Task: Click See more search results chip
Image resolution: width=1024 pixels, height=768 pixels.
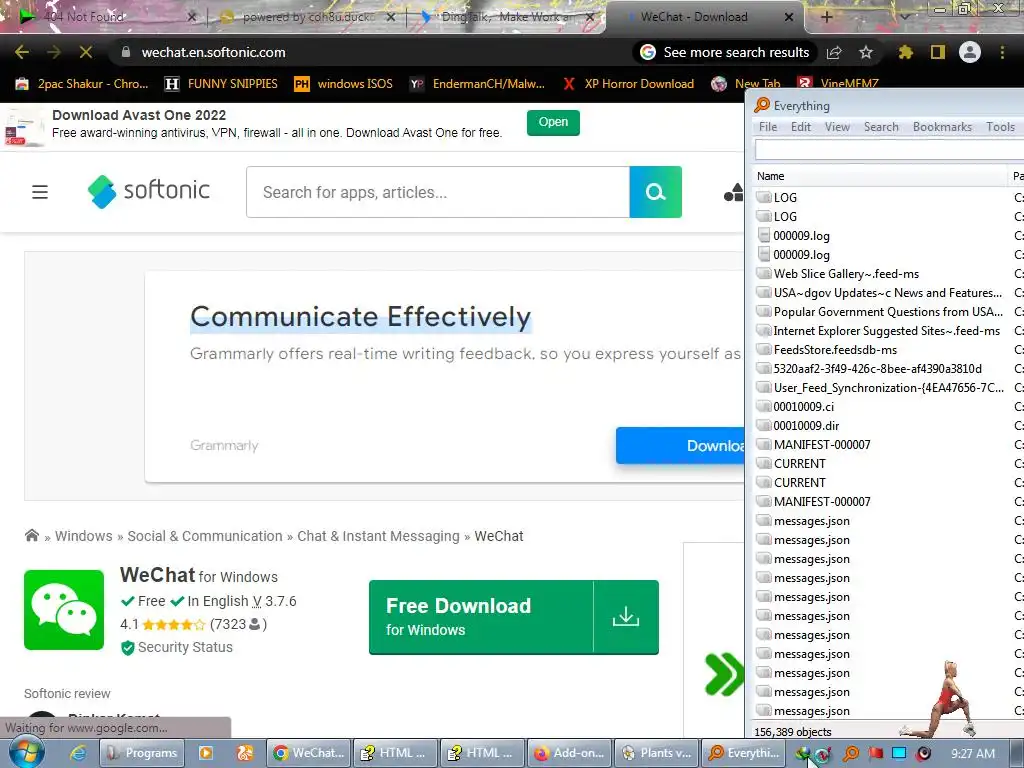Action: tap(725, 52)
